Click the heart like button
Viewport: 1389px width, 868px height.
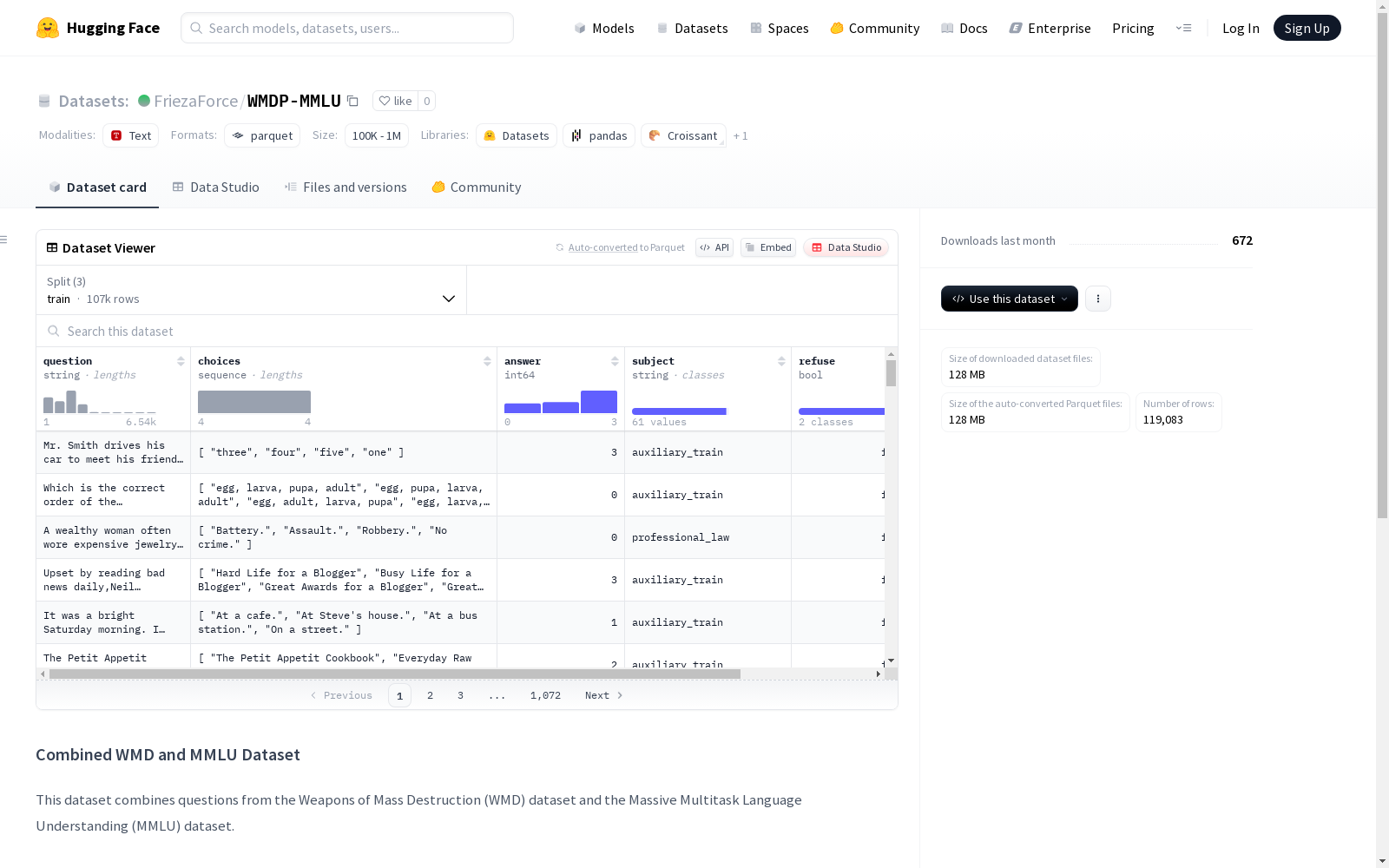395,101
